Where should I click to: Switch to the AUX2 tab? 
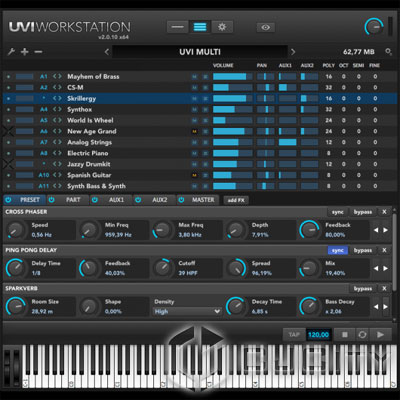(x=159, y=200)
